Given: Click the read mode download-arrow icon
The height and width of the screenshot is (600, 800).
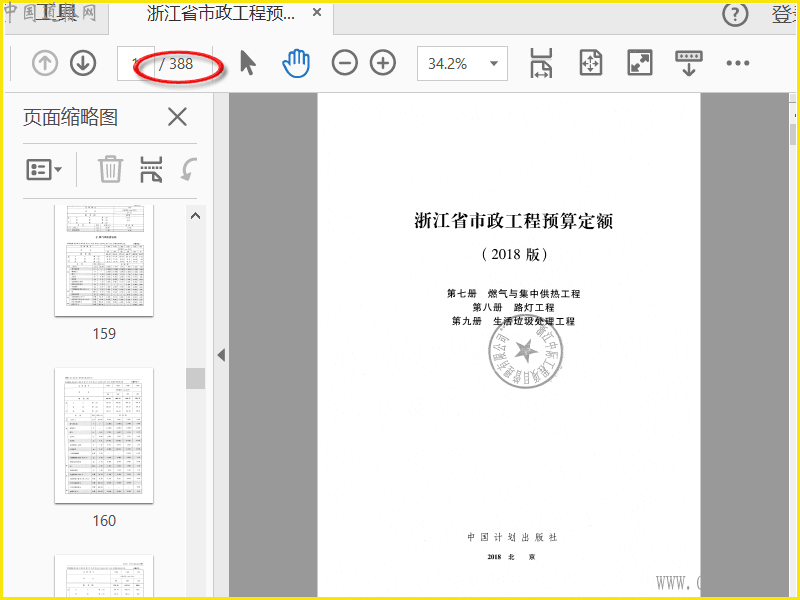Looking at the screenshot, I should click(689, 63).
